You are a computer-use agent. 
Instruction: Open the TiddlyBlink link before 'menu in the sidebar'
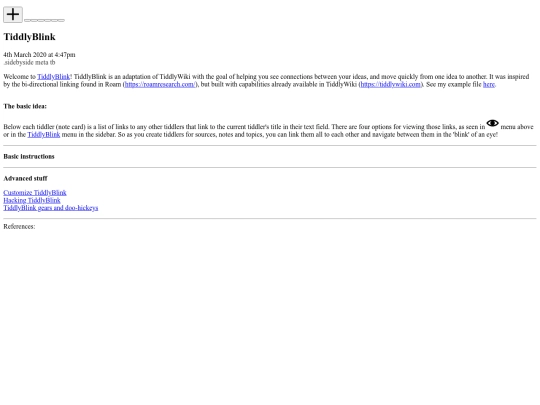point(44,134)
